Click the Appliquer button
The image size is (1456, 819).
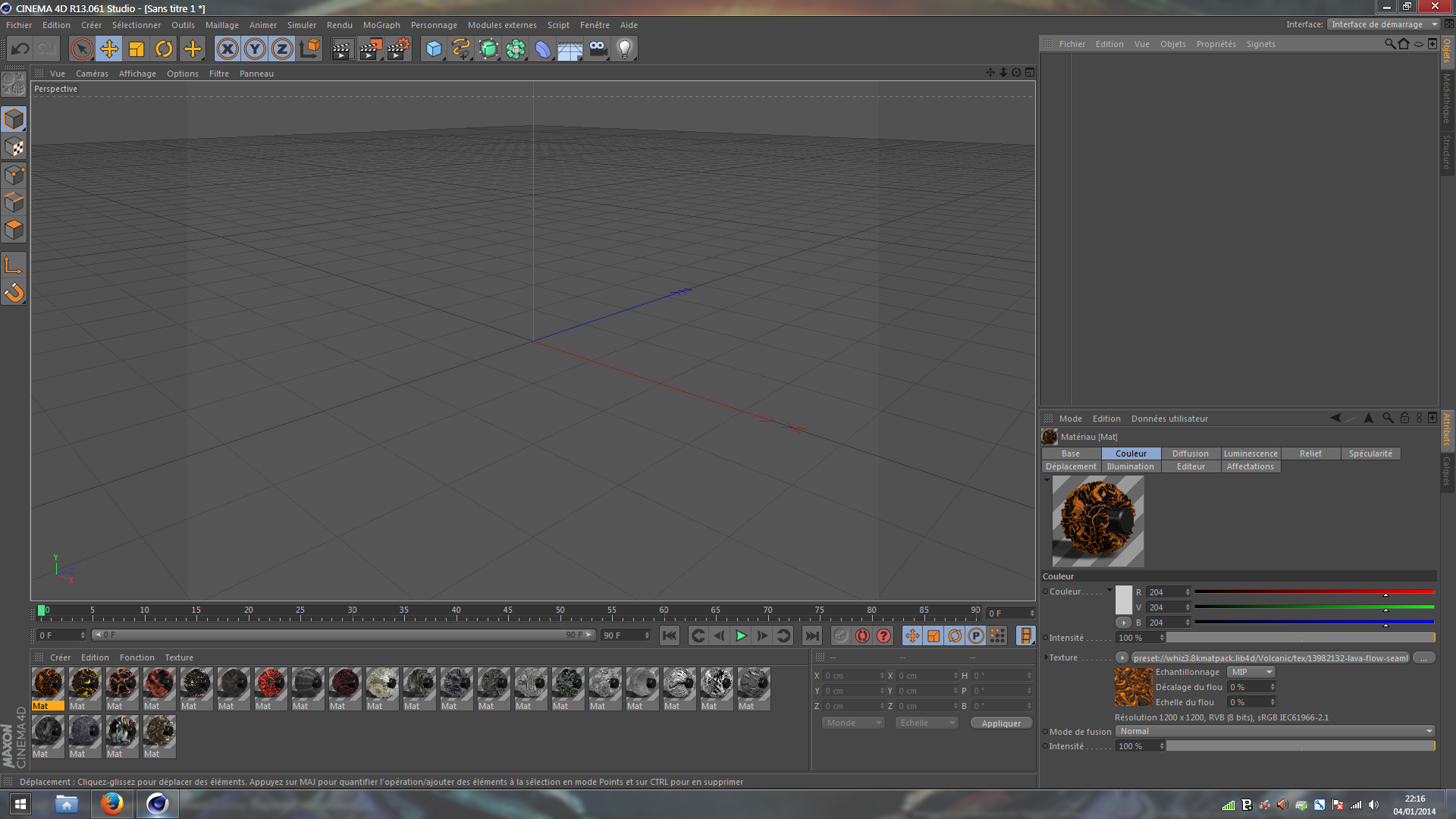tap(1001, 723)
